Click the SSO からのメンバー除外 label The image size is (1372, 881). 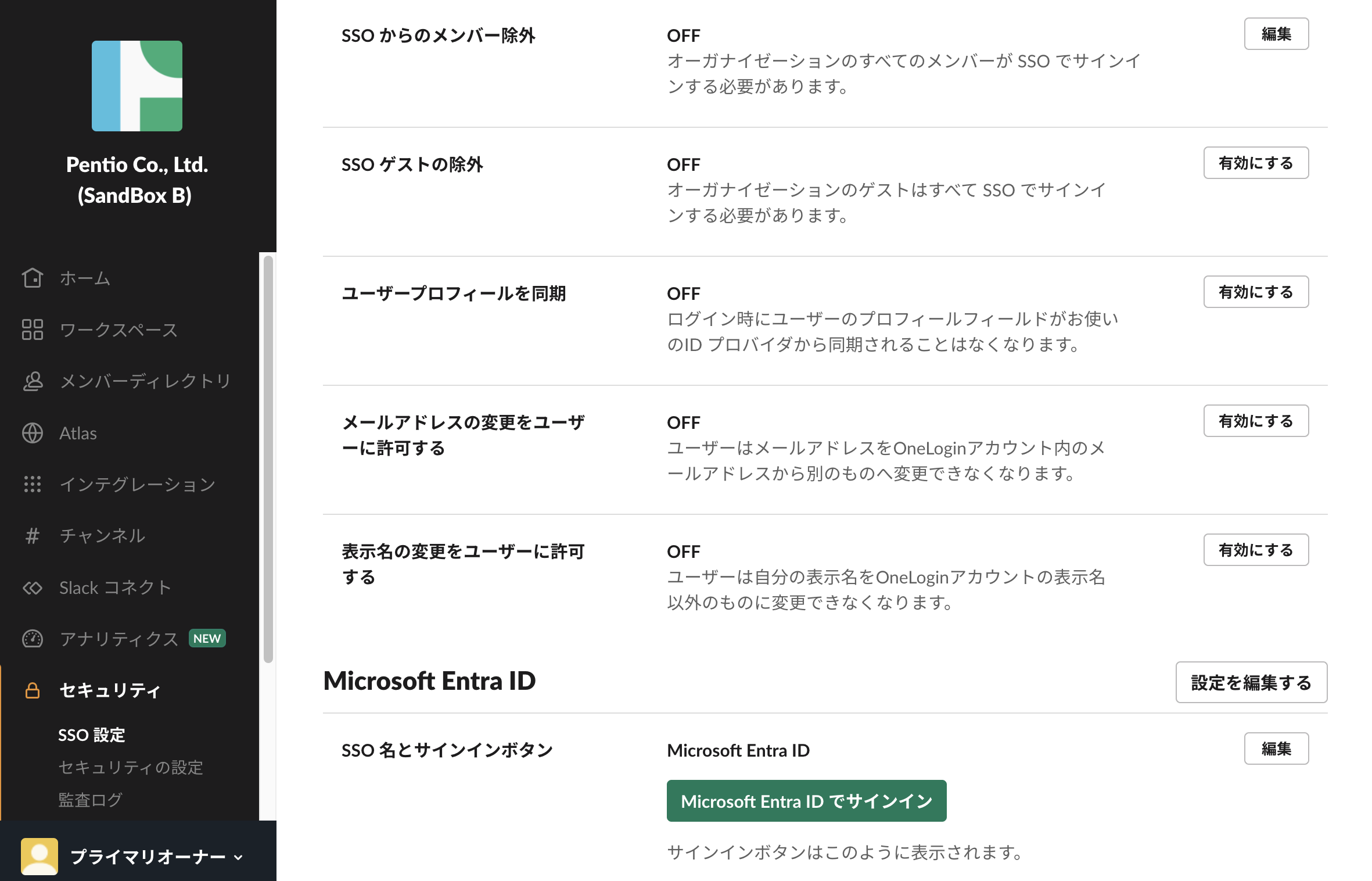click(x=438, y=36)
